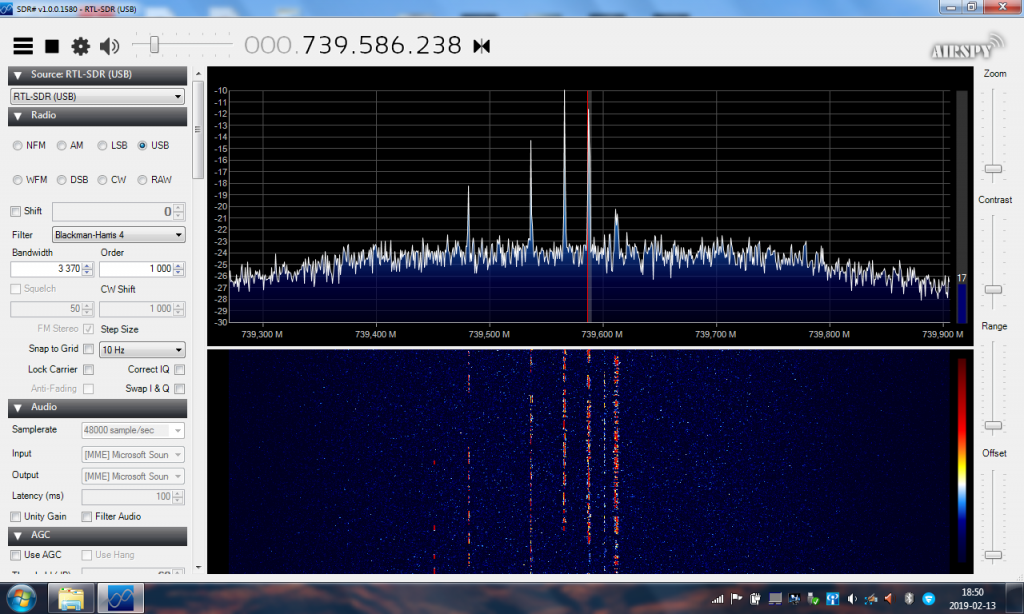Enable Filter Audio checkbox
The height and width of the screenshot is (614, 1024).
(86, 517)
